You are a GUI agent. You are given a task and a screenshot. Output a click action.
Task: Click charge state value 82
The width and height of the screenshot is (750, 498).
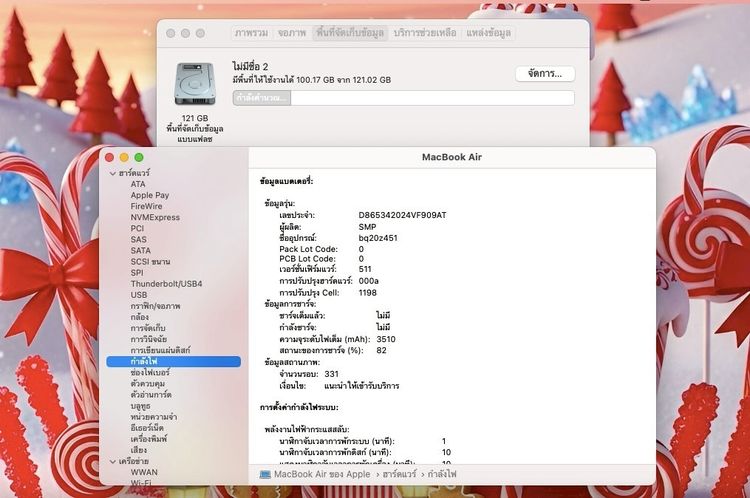[381, 350]
